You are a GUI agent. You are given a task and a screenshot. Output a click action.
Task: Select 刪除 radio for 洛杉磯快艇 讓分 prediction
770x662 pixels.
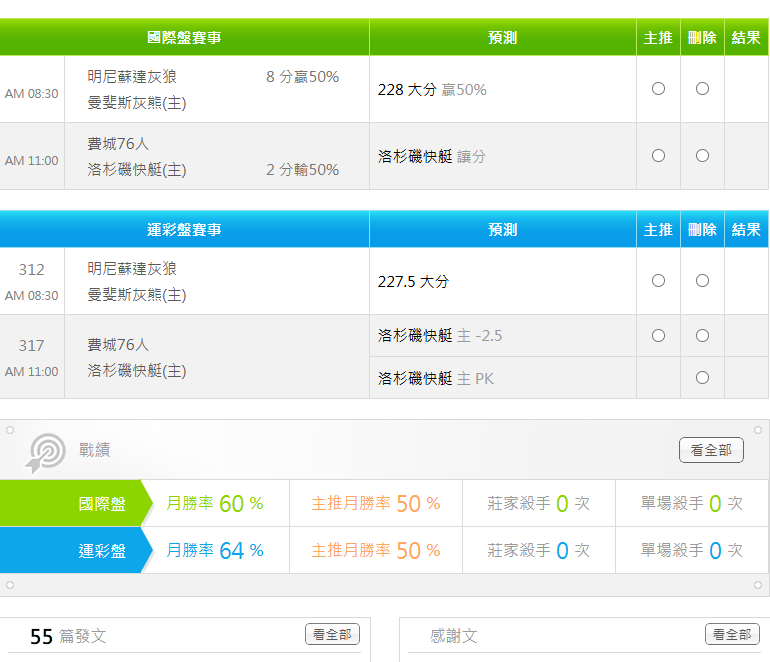(702, 156)
